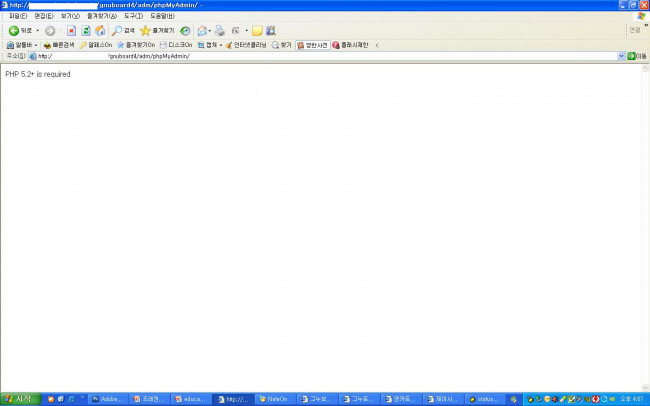This screenshot has height=406, width=650.
Task: Open the 도구(T) menu
Action: [x=133, y=16]
